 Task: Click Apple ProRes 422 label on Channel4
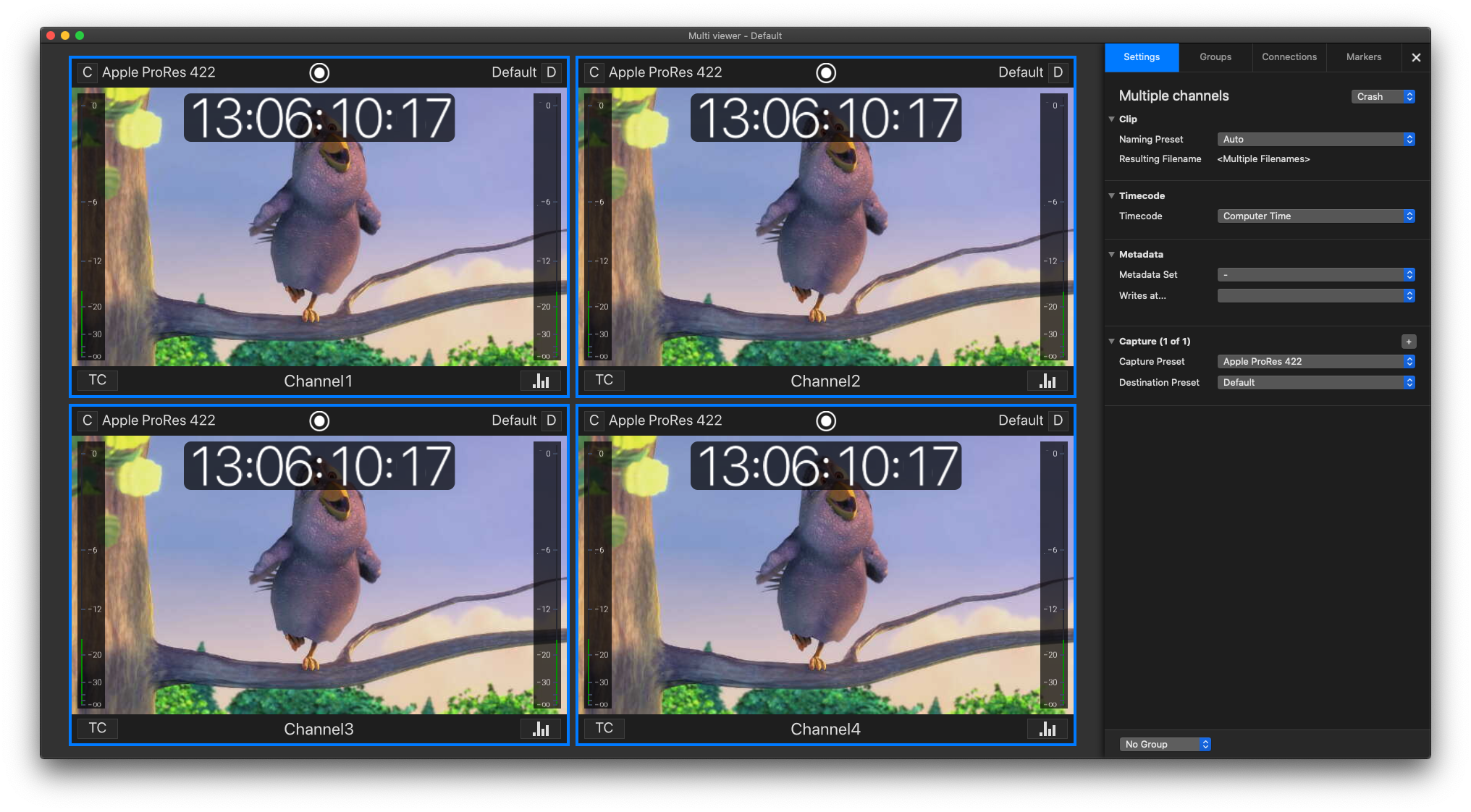pyautogui.click(x=665, y=420)
